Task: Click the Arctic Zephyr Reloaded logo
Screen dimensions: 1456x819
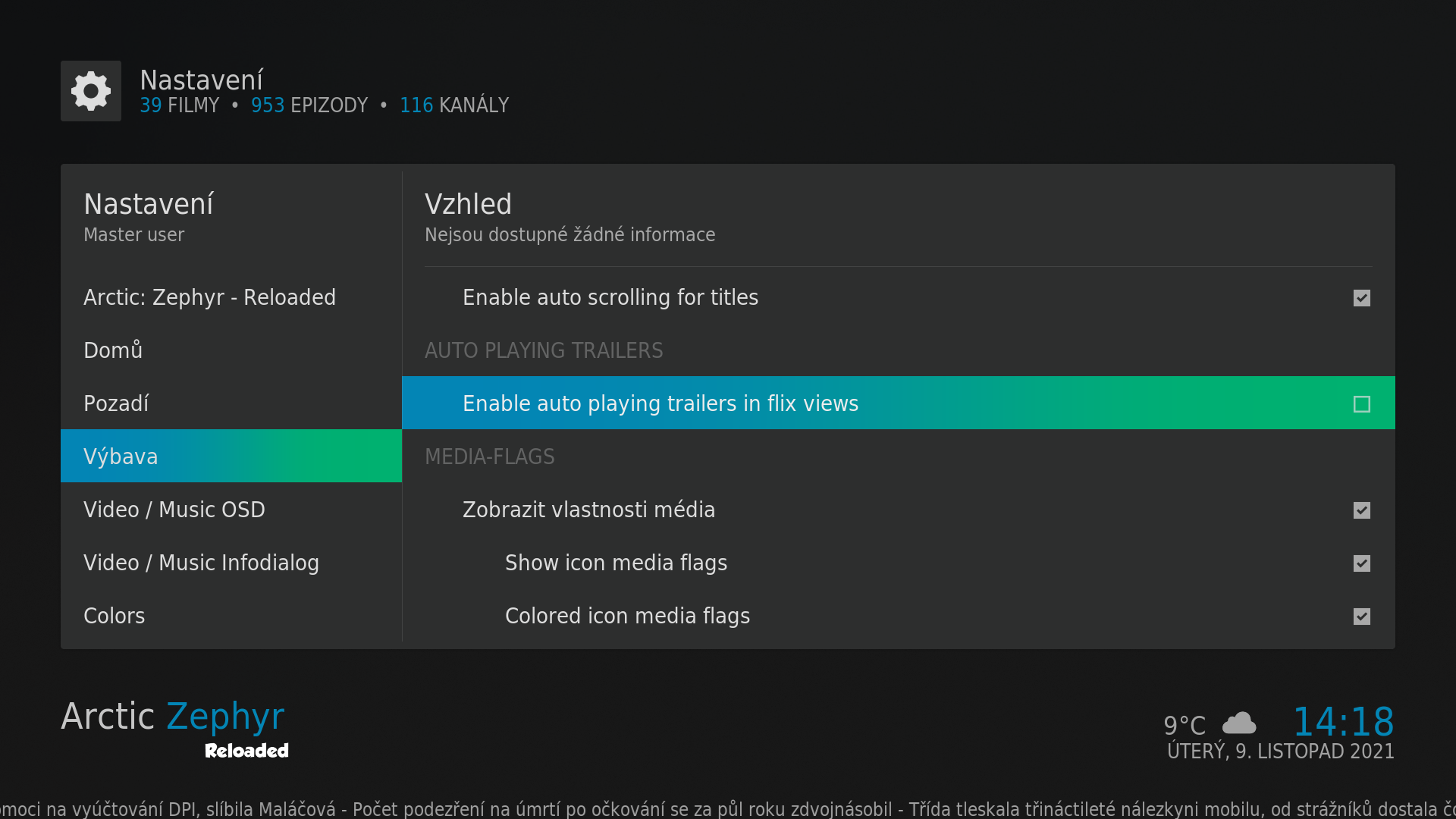Action: (x=174, y=726)
